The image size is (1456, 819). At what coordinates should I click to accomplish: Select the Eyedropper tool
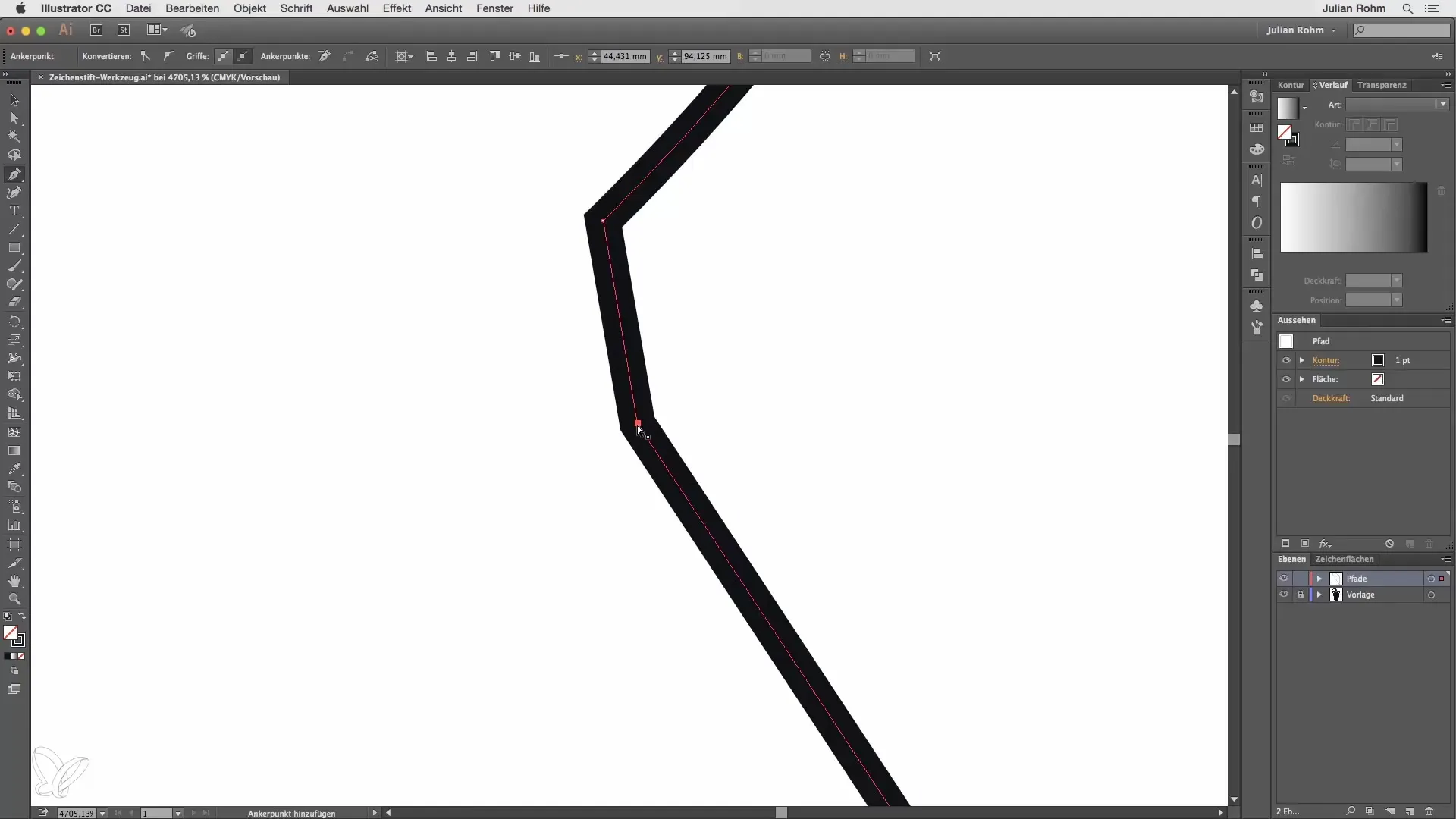tap(14, 469)
